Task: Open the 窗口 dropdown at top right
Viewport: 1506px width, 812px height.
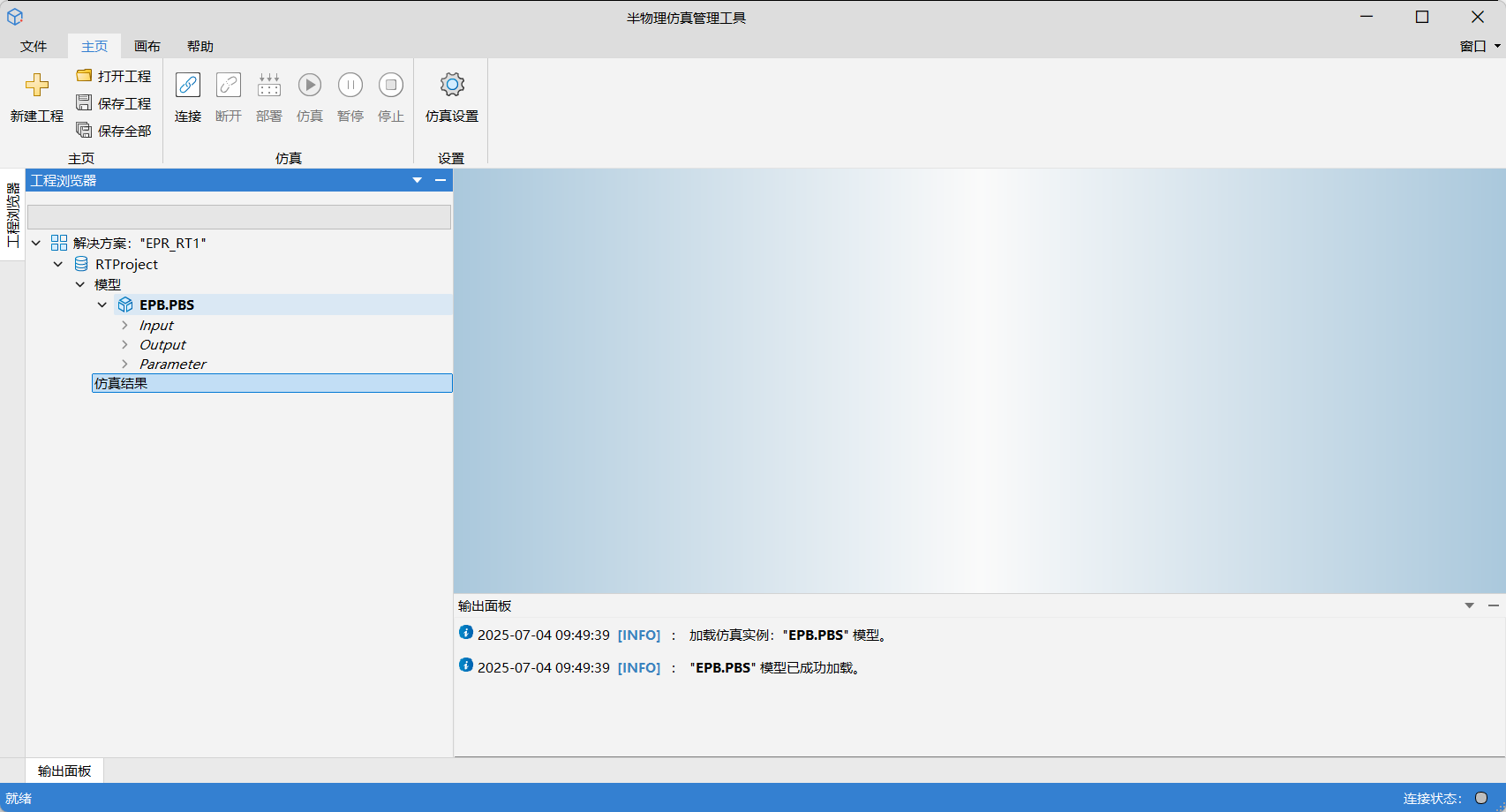Action: [1480, 46]
